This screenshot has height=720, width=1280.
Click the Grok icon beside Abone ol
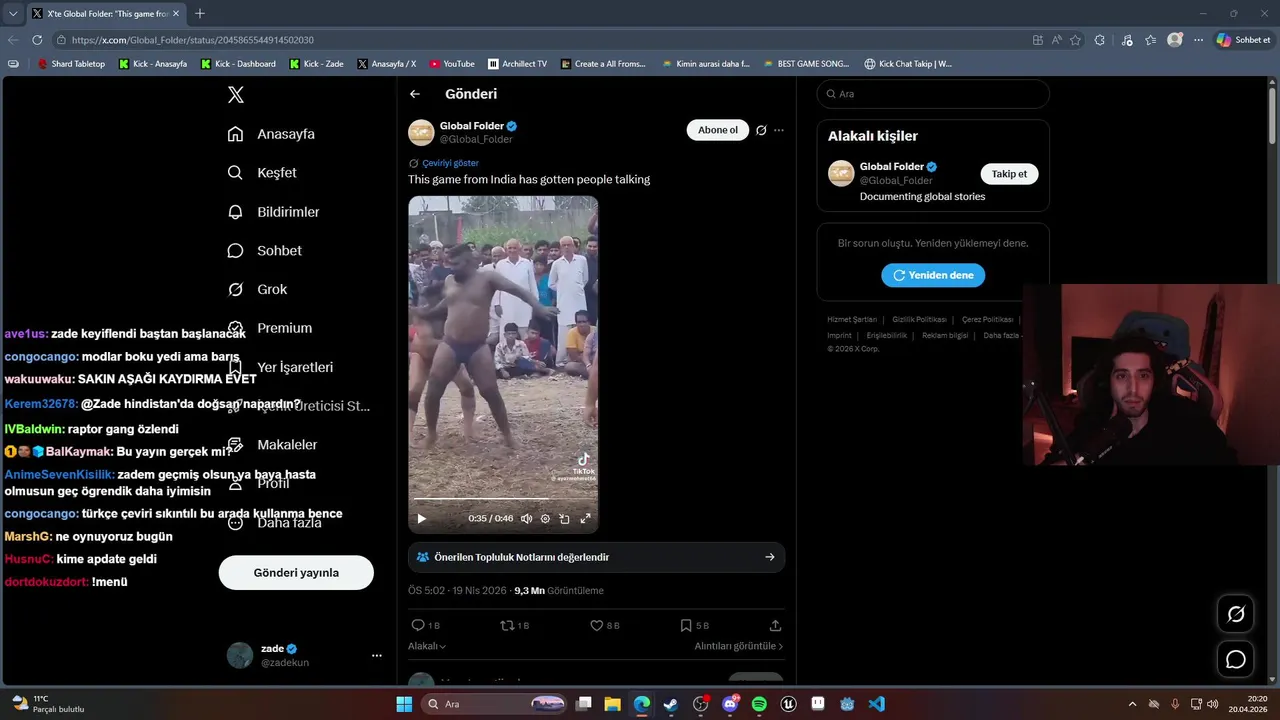tap(761, 130)
